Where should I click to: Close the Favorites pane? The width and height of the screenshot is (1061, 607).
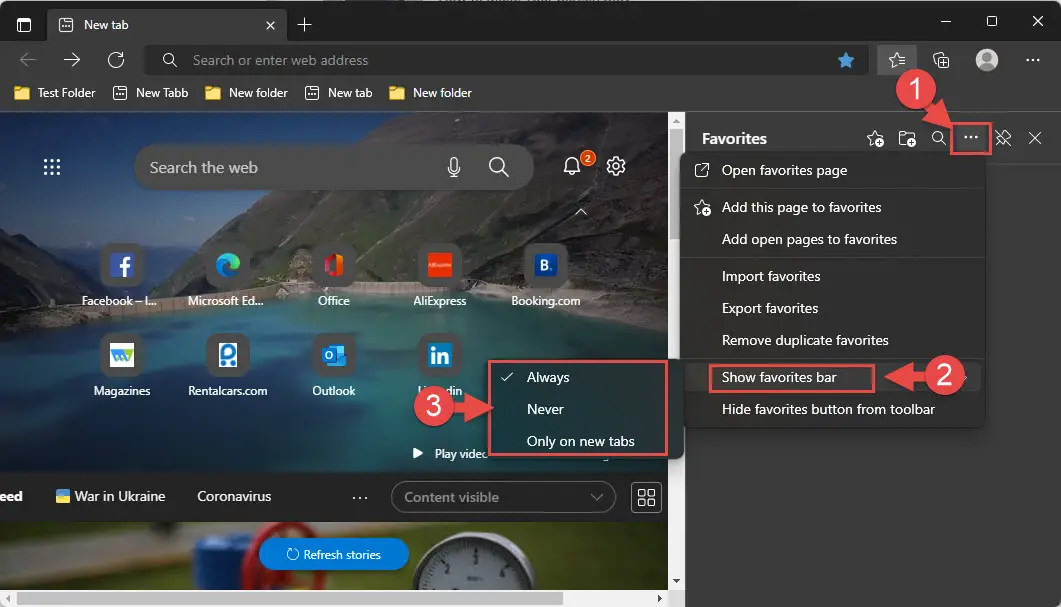click(1035, 139)
